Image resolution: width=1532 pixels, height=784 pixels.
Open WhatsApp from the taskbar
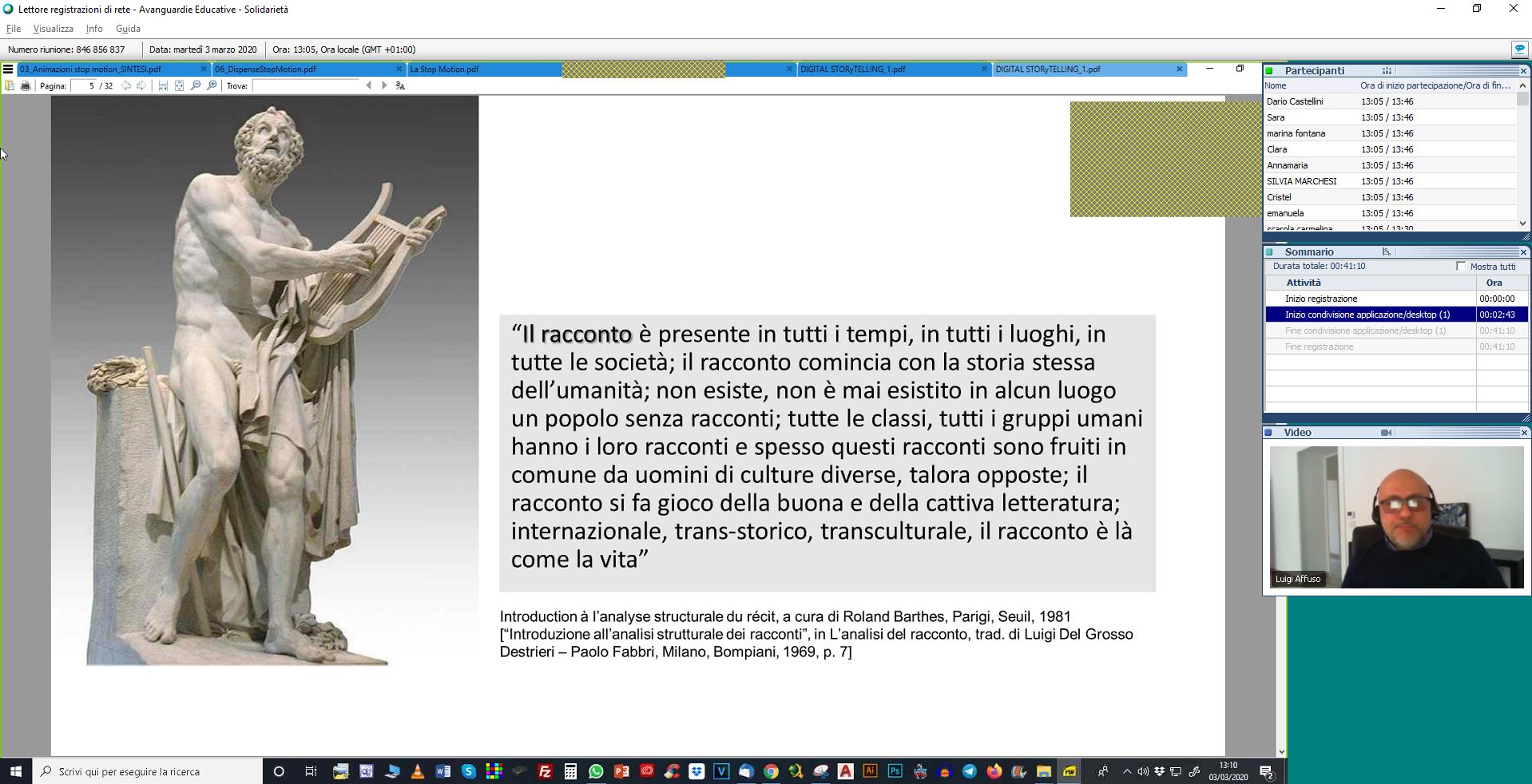[x=596, y=771]
